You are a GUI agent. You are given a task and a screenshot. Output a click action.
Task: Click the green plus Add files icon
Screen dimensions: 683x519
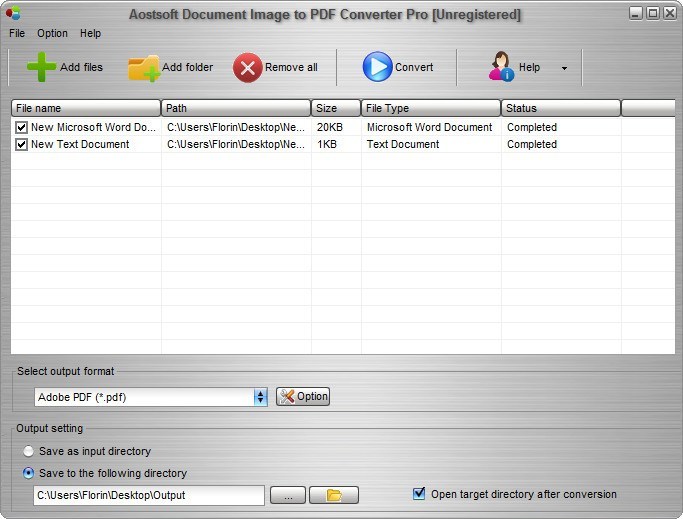(x=41, y=67)
